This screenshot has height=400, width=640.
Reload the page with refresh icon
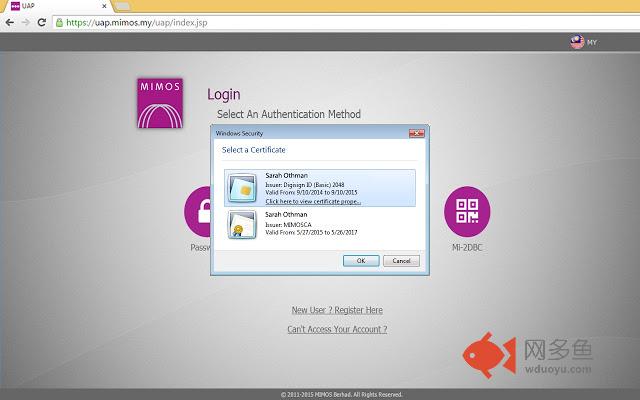pyautogui.click(x=42, y=22)
